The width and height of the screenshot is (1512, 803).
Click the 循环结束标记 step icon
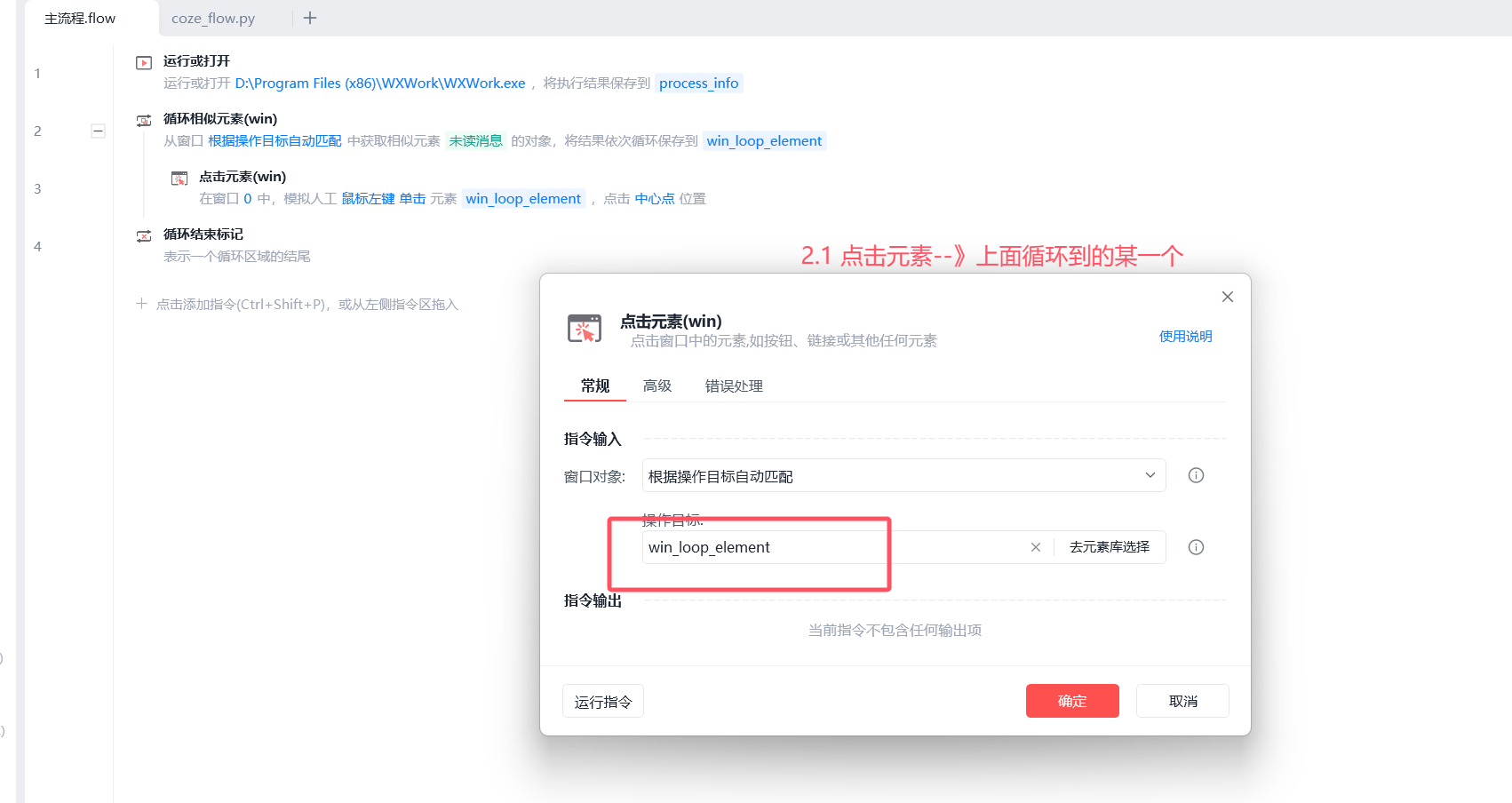coord(144,235)
